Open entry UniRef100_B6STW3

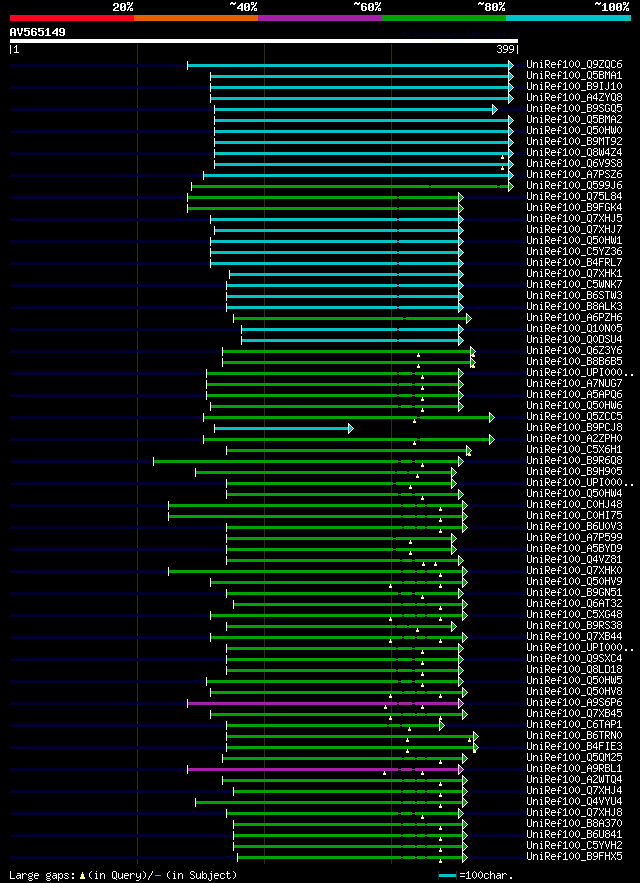pyautogui.click(x=575, y=296)
